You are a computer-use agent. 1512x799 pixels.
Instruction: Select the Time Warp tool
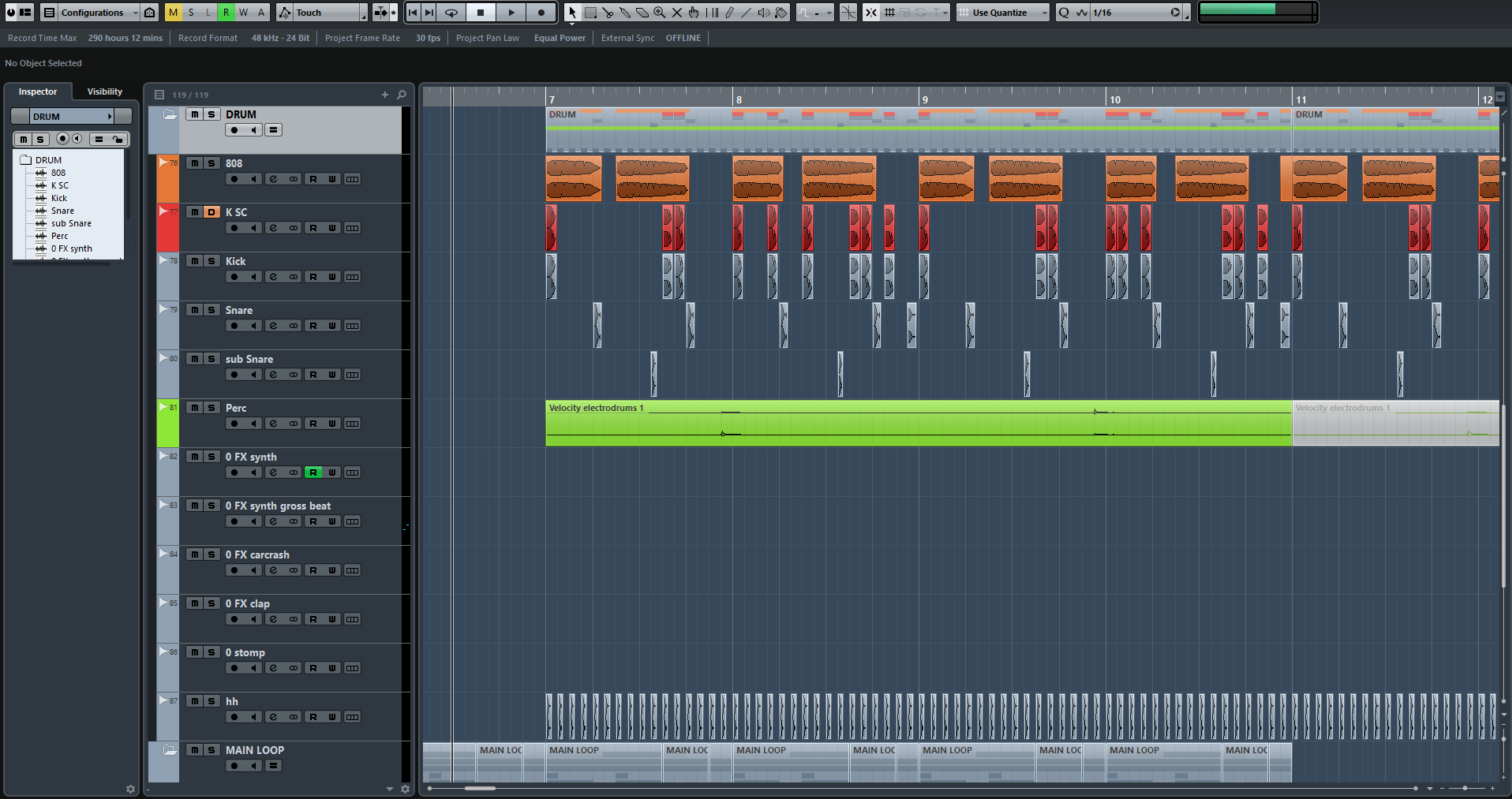click(x=712, y=13)
